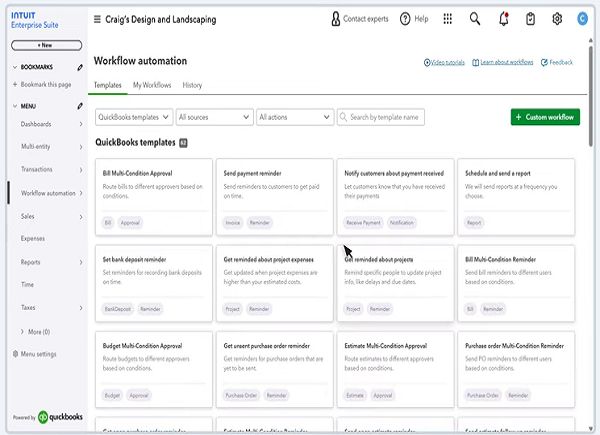Open the Bill Multi-Condition Approval template

[x=153, y=196]
